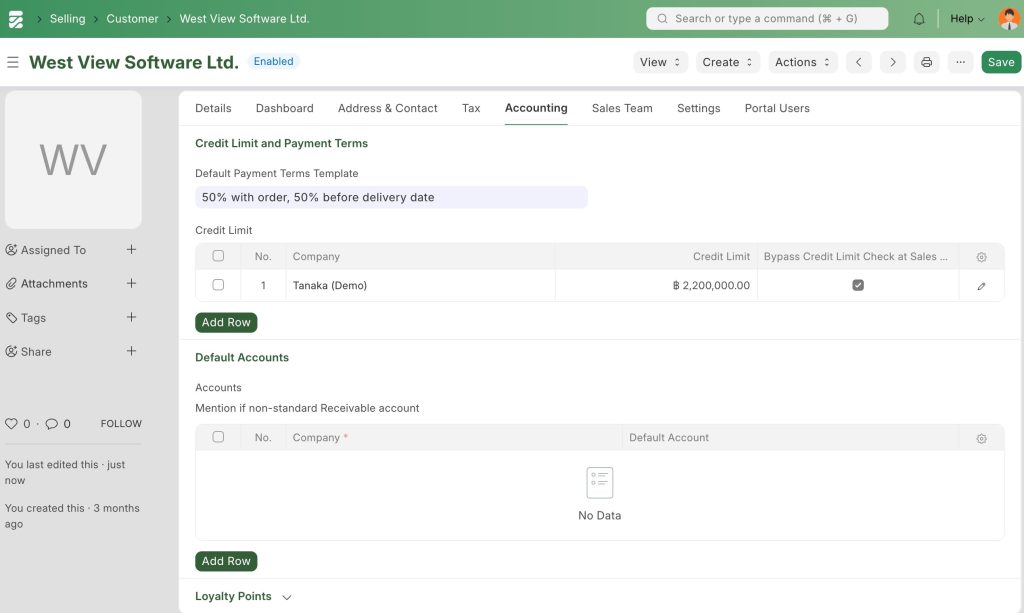The height and width of the screenshot is (613, 1024).
Task: Switch to the Sales Team tab
Action: (x=622, y=108)
